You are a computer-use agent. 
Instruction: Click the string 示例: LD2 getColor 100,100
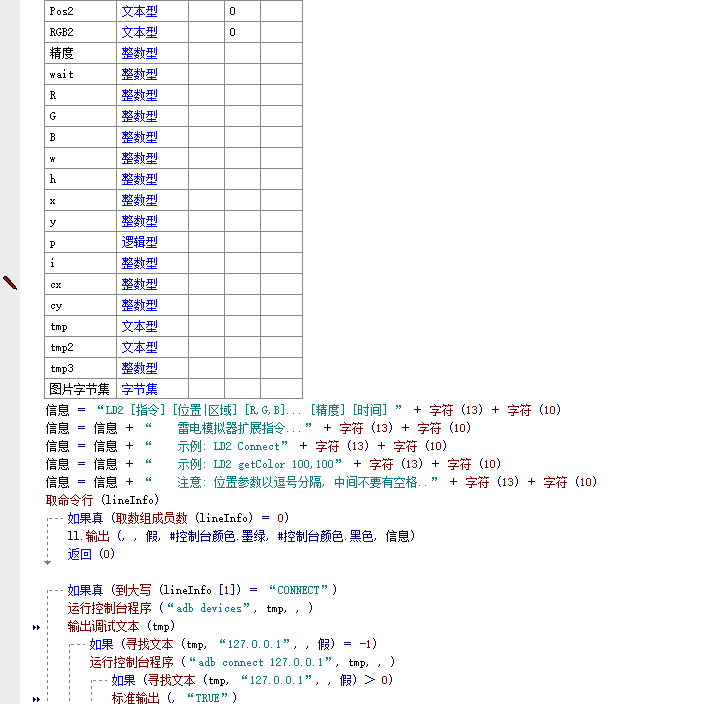pos(256,464)
